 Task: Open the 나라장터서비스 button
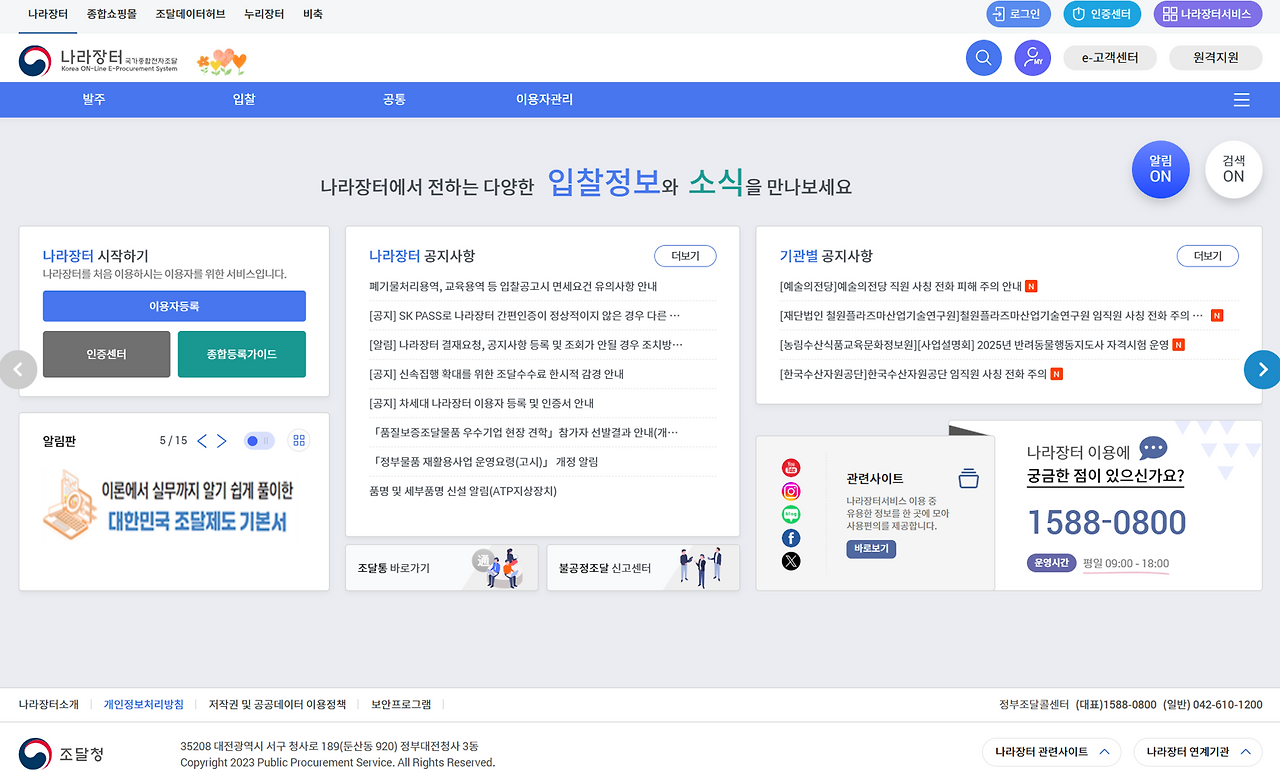(x=1208, y=14)
